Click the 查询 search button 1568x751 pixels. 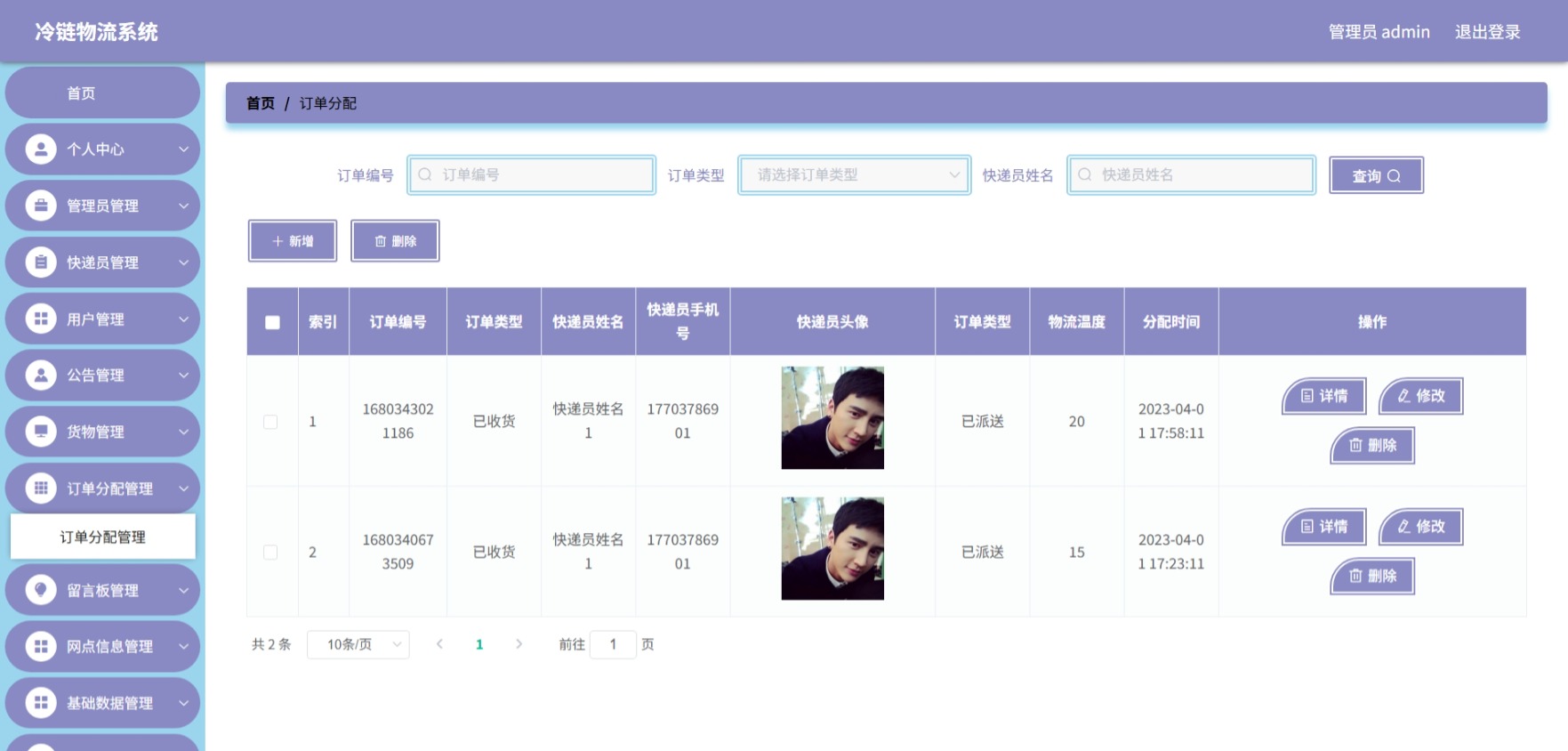tap(1376, 175)
